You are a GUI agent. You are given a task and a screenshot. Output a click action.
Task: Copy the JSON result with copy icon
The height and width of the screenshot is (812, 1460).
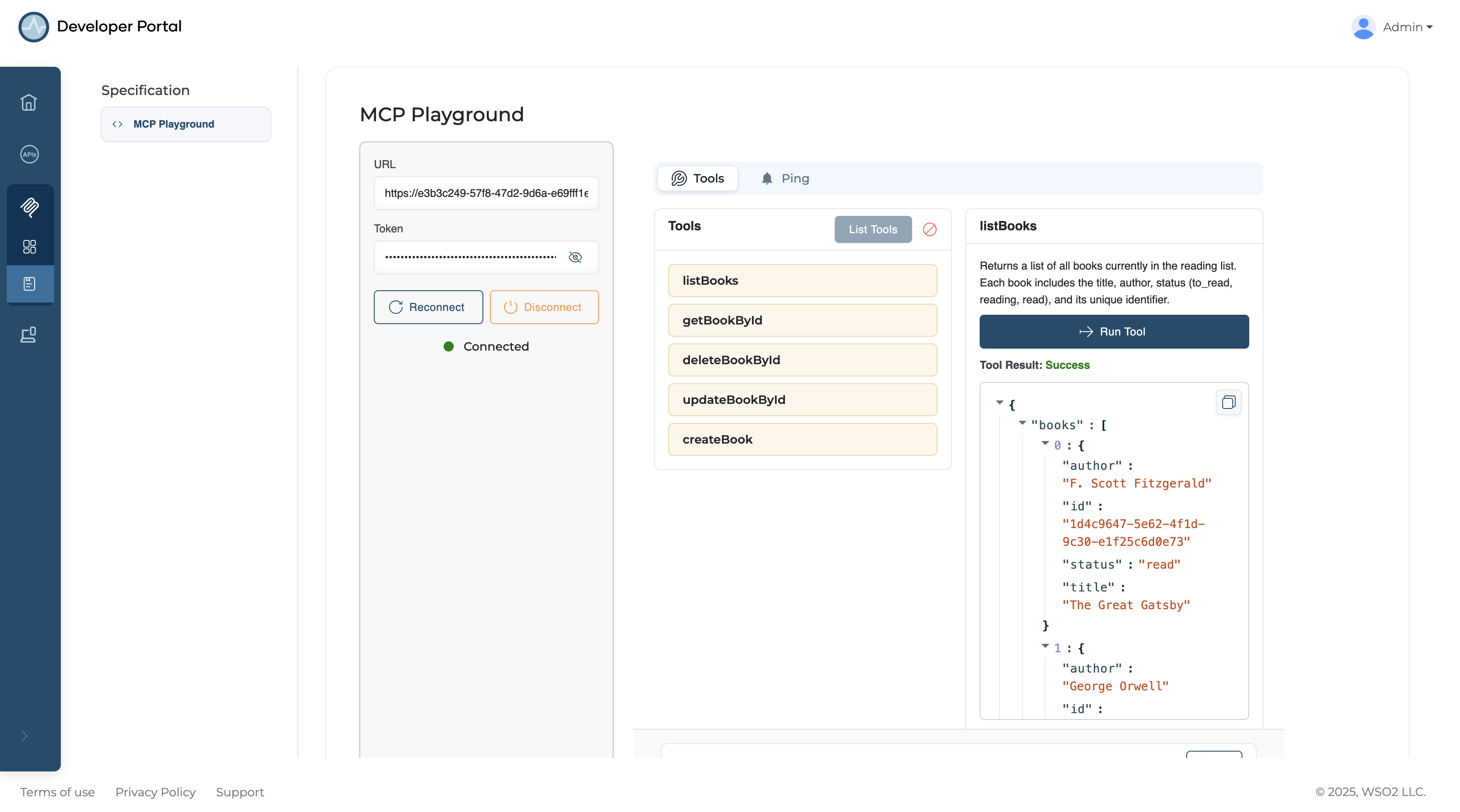click(x=1228, y=402)
